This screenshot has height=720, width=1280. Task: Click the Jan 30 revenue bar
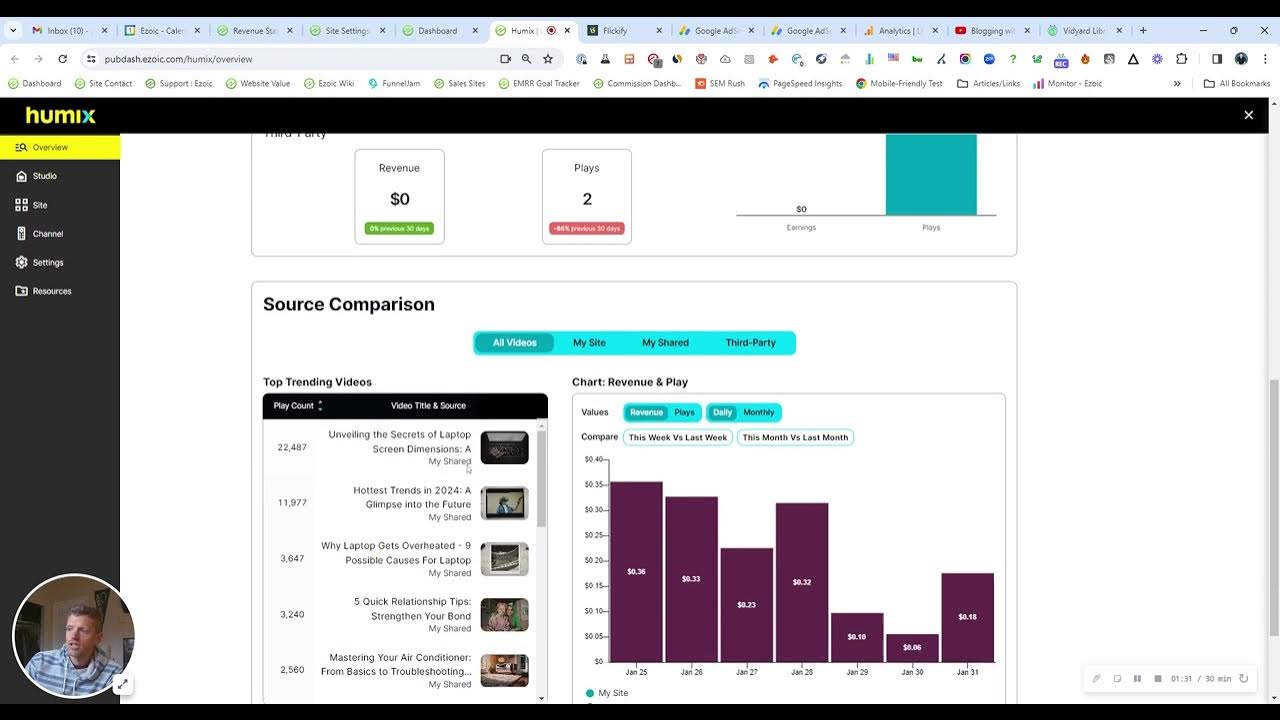point(912,648)
